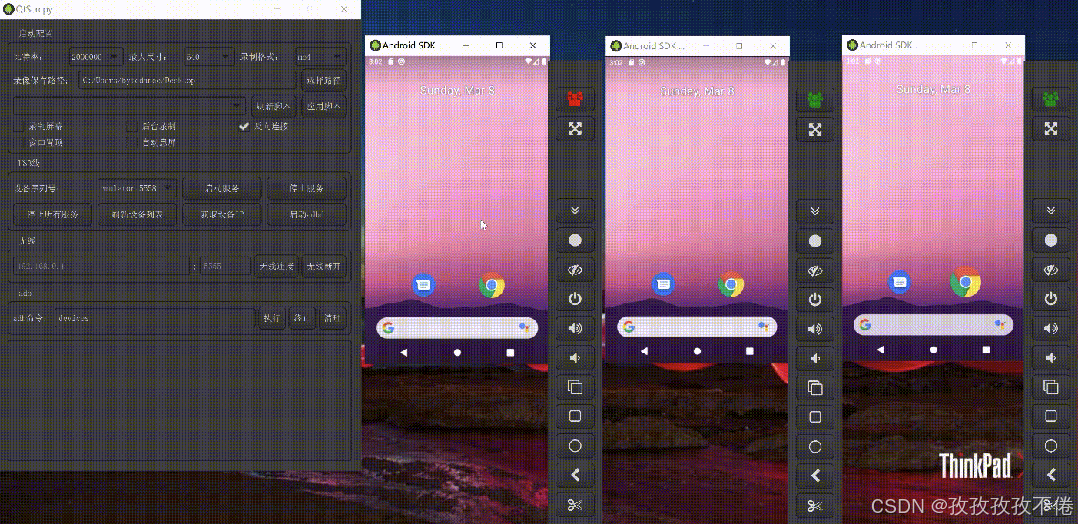1078x524 pixels.
Task: Click the 停止所有服务 stop all services button
Action: [x=53, y=215]
